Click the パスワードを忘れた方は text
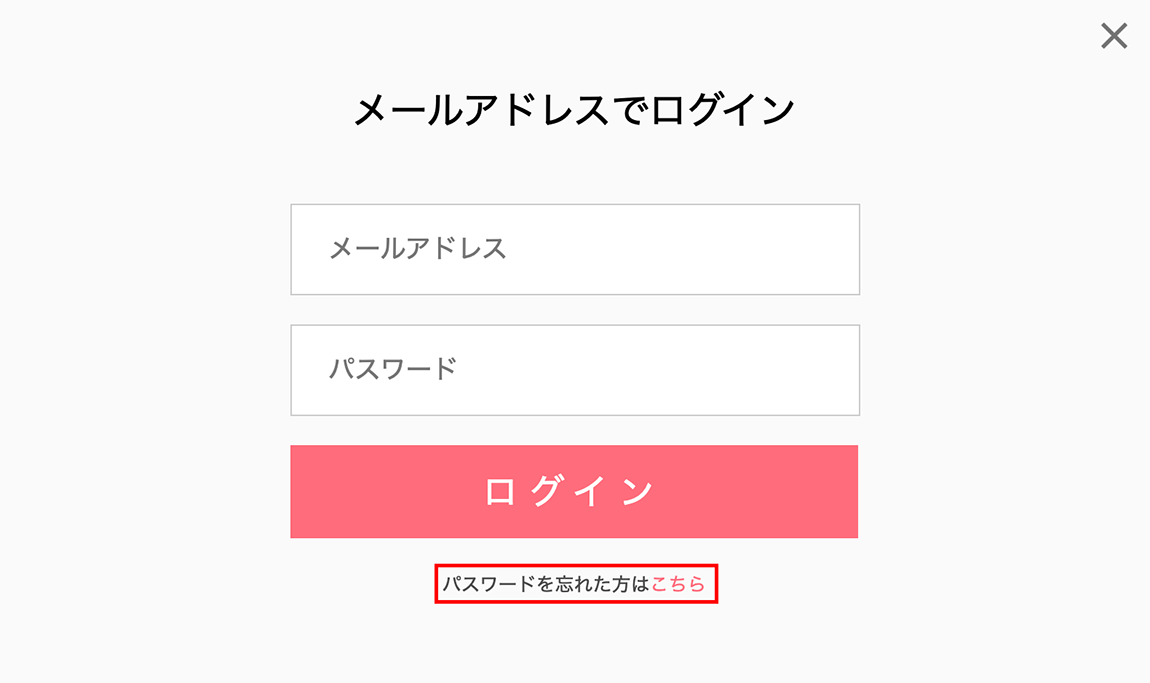The height and width of the screenshot is (683, 1150). pyautogui.click(x=546, y=585)
